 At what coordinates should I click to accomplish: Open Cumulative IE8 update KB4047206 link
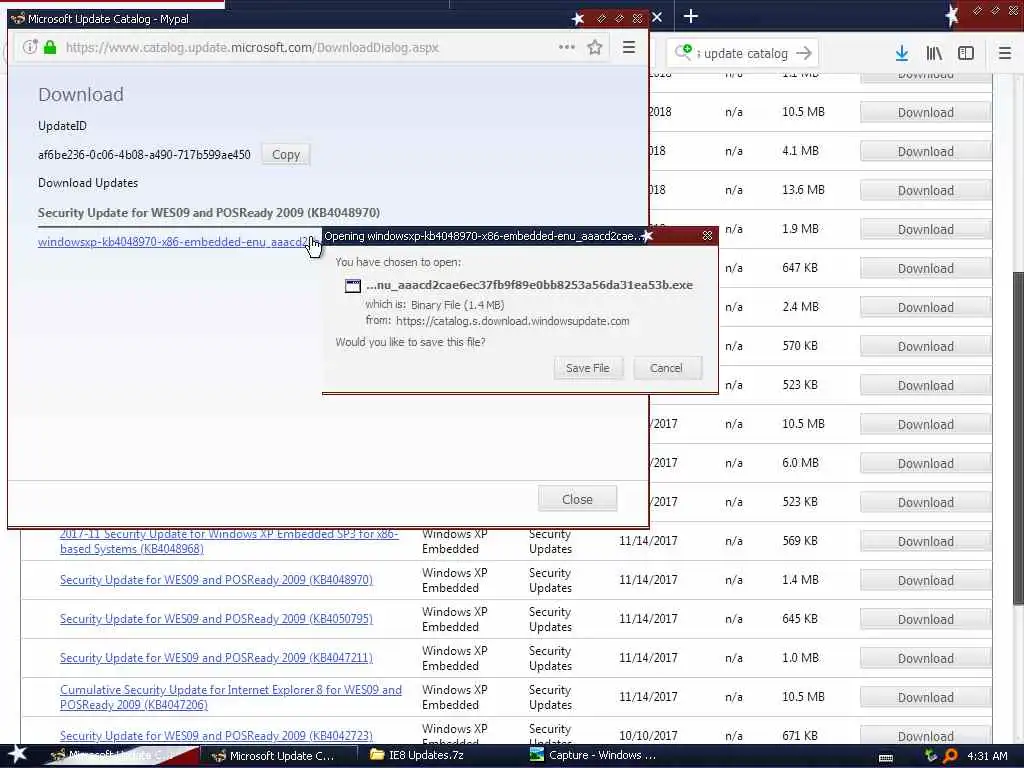pos(231,697)
